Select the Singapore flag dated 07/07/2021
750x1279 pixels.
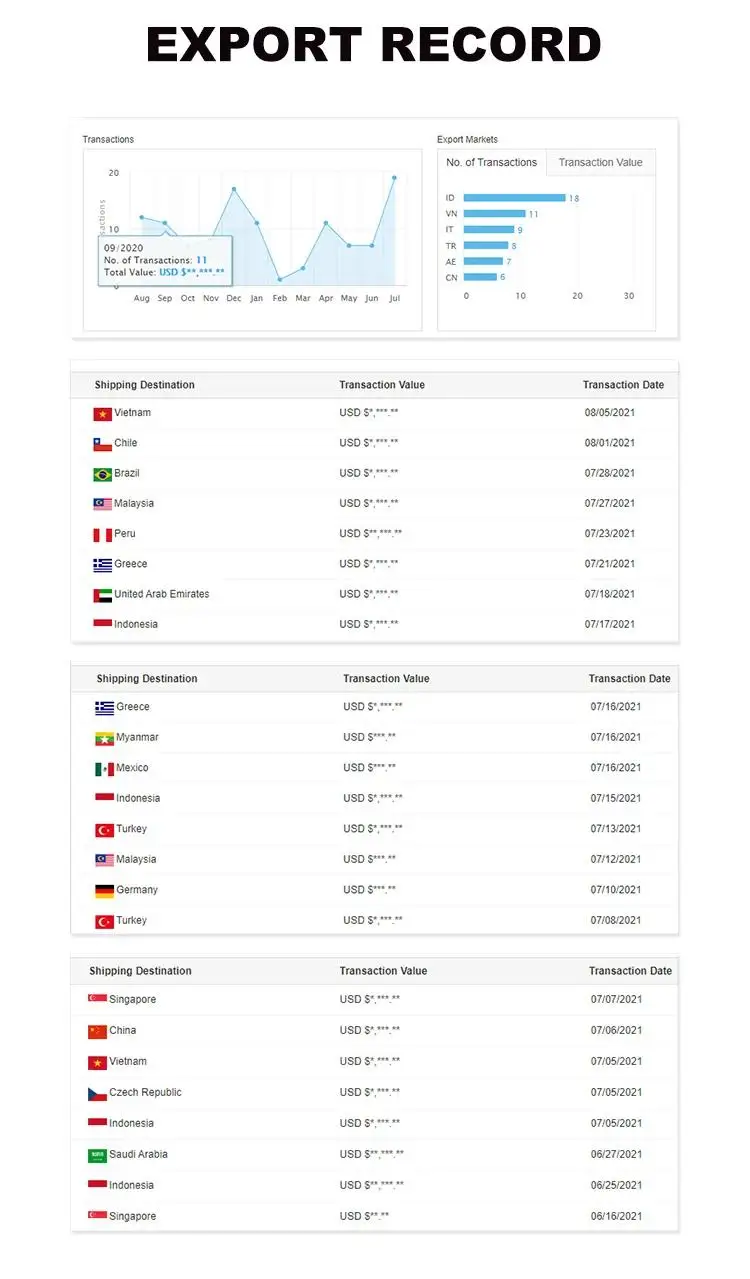tap(97, 1000)
